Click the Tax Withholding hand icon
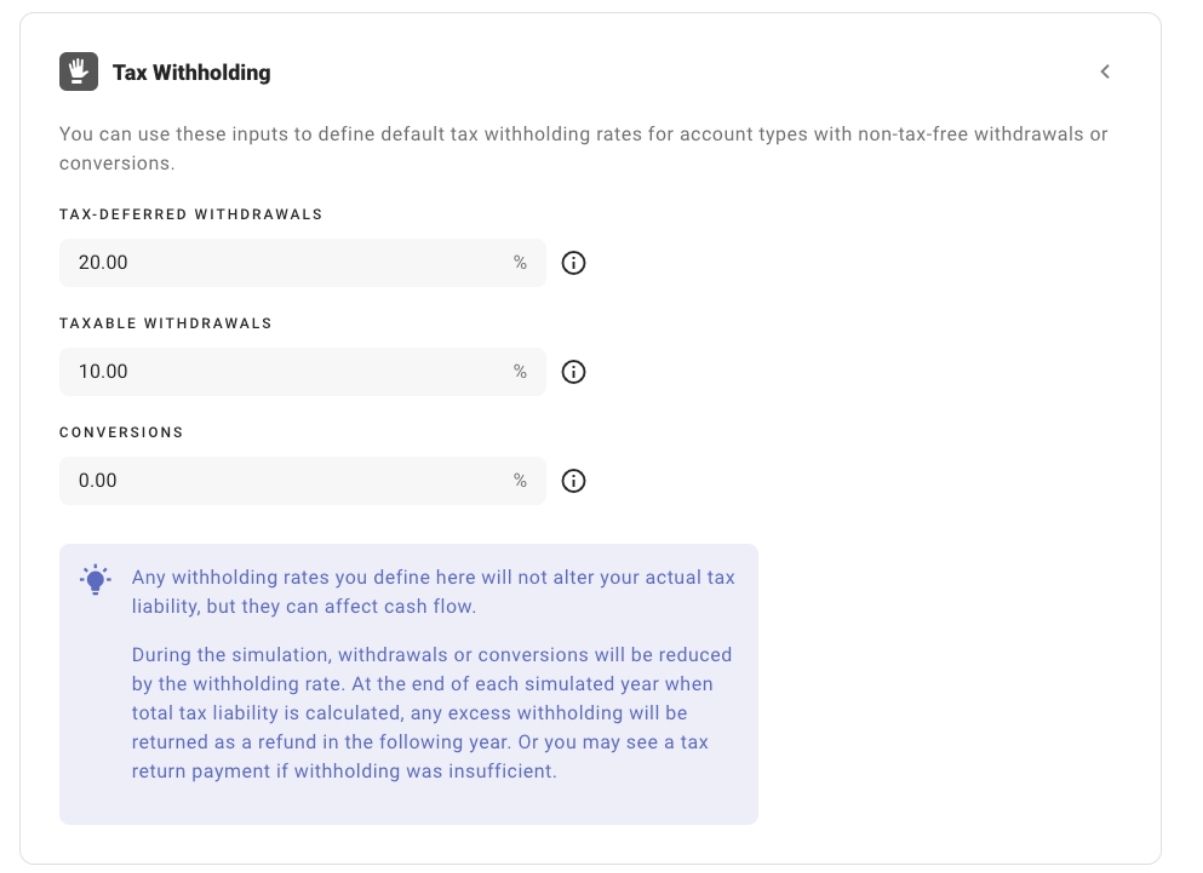Screen dimensions: 1203x873 (79, 71)
